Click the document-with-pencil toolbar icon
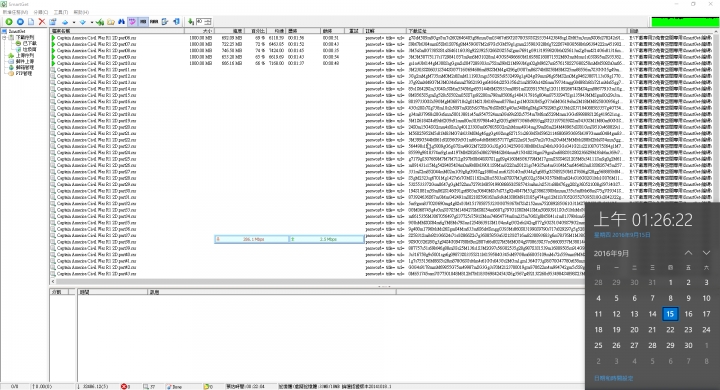 [x=165, y=22]
